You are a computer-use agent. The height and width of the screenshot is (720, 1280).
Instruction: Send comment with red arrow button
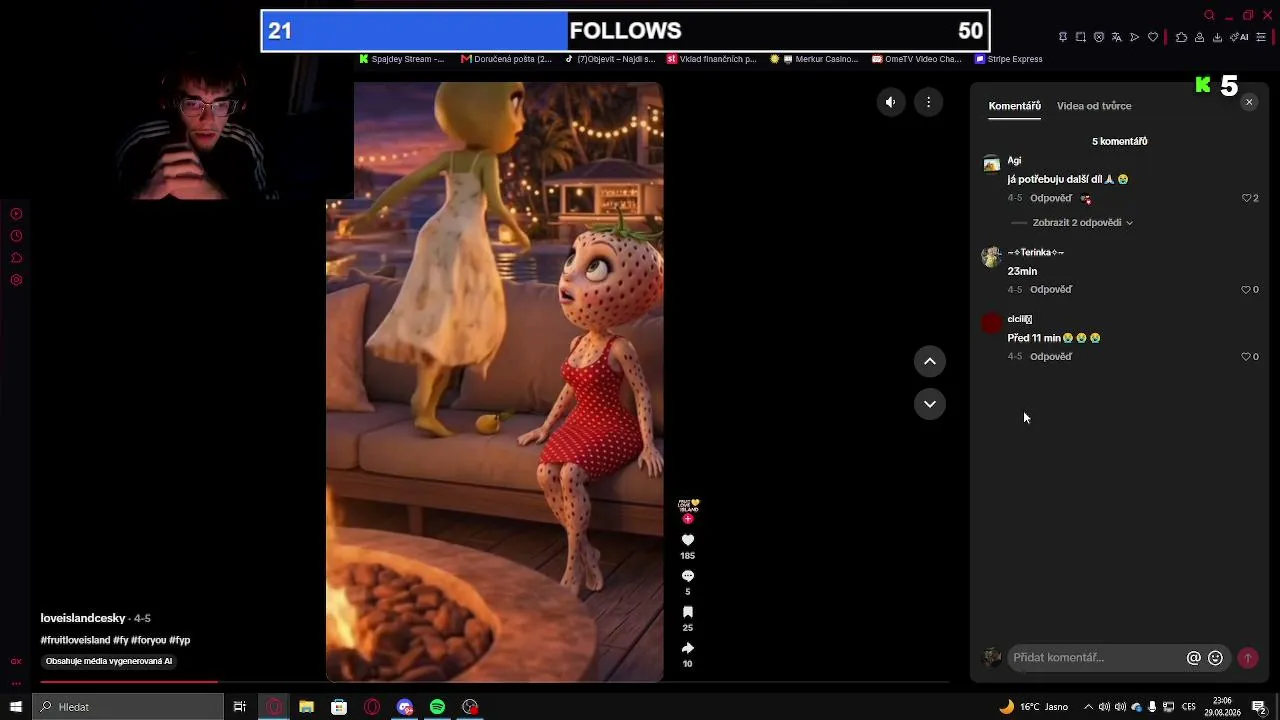pyautogui.click(x=1248, y=658)
